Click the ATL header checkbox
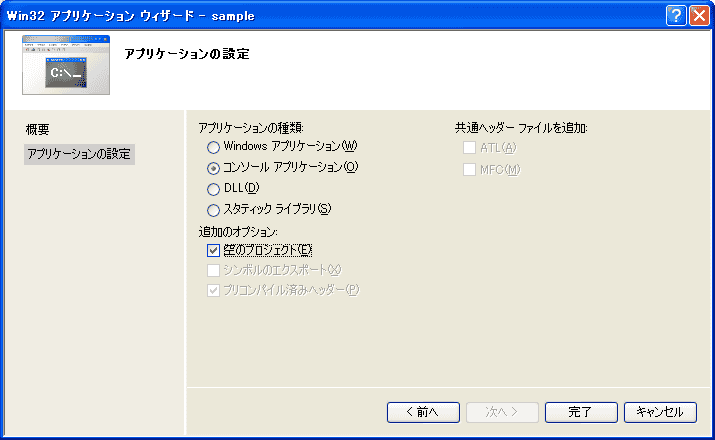This screenshot has height=440, width=715. (x=469, y=148)
